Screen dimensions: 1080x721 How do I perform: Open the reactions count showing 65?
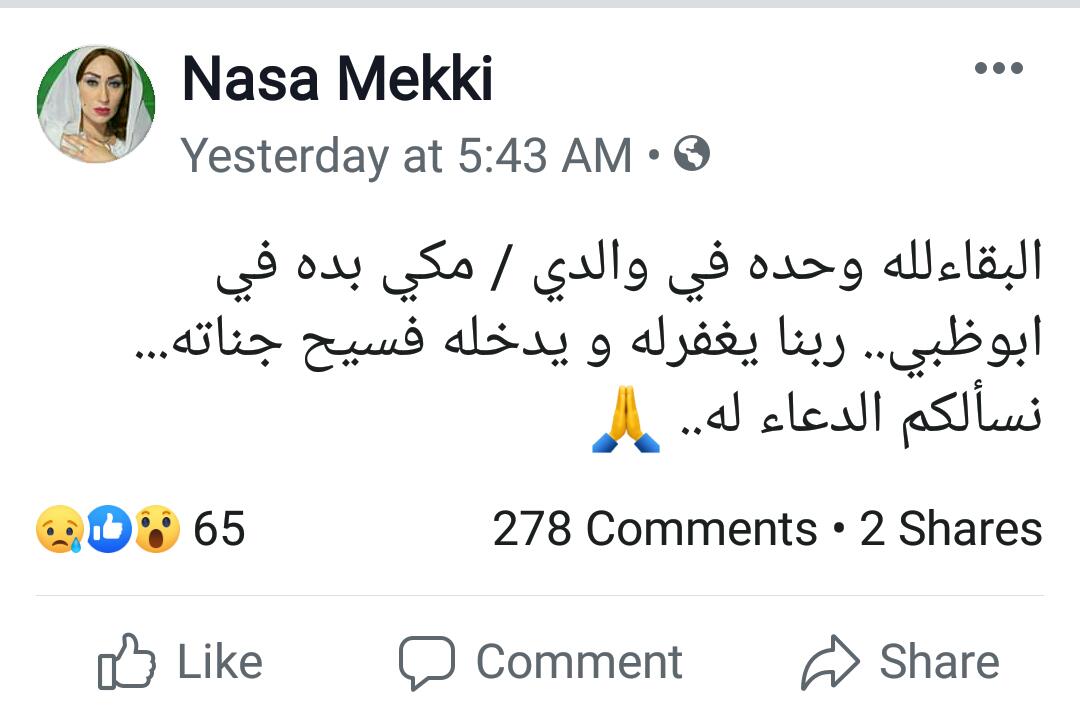click(x=219, y=529)
